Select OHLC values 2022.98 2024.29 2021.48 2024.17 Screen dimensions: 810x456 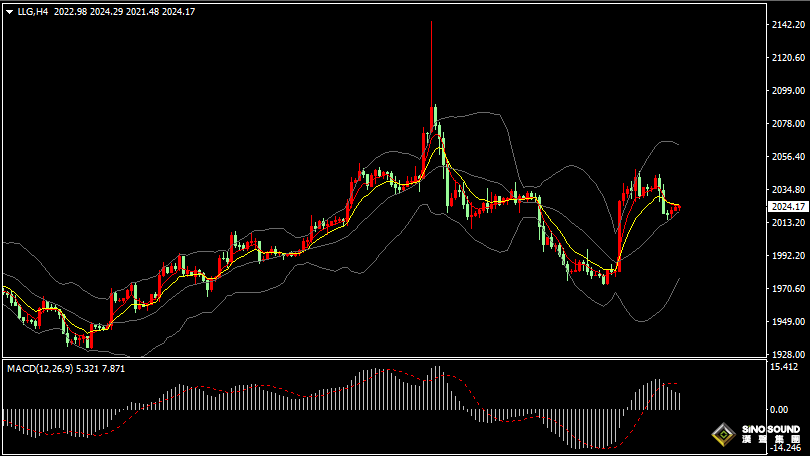point(124,11)
